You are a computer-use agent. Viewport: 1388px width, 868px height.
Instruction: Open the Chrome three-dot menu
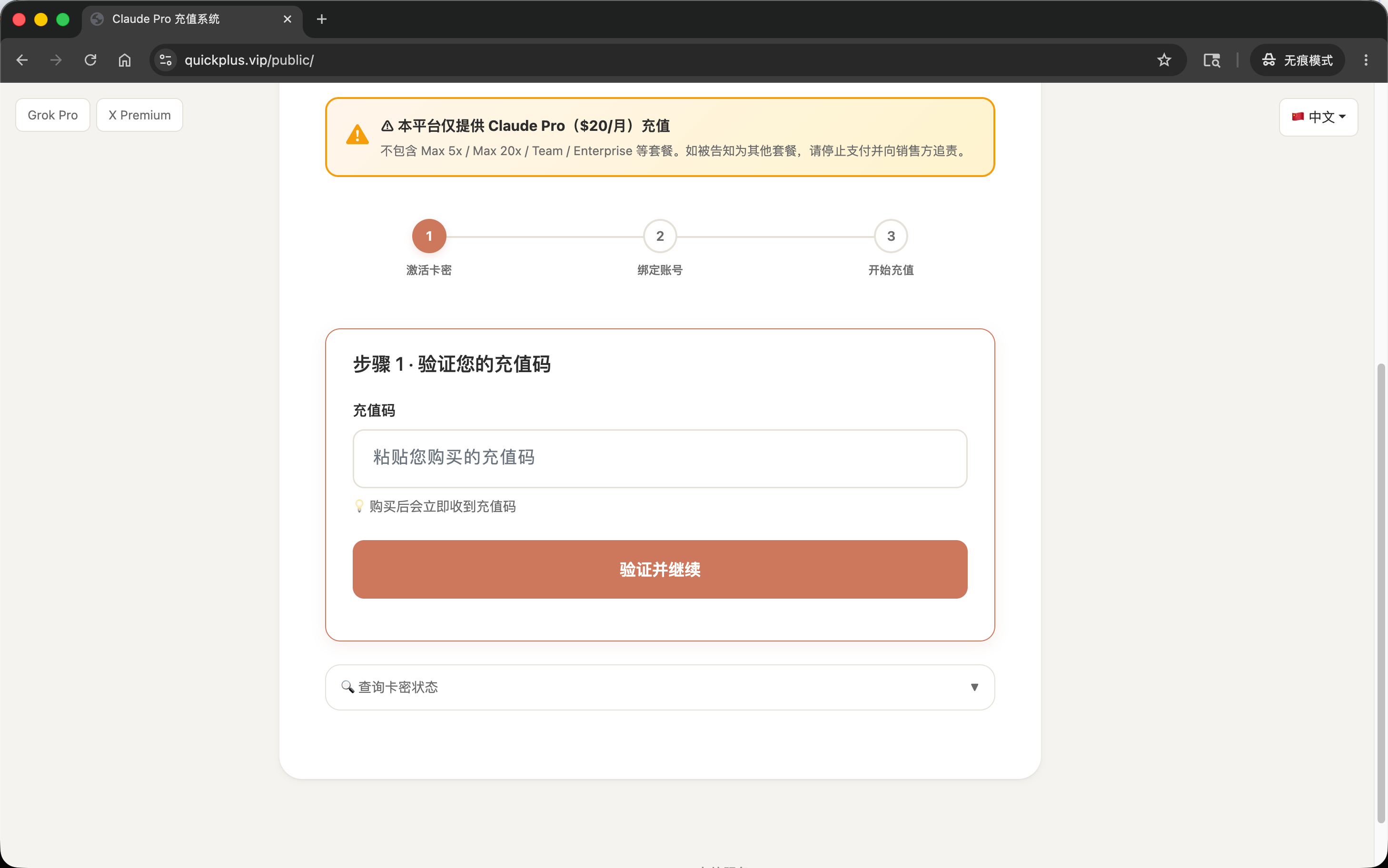1366,59
